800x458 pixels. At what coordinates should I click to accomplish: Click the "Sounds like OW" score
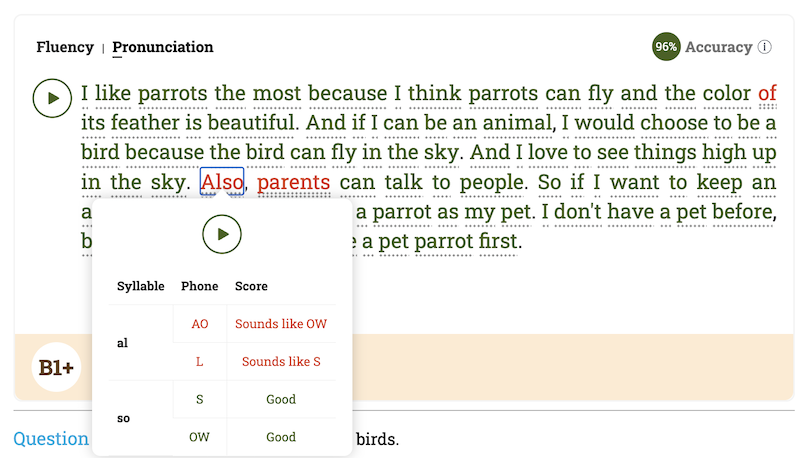click(x=281, y=324)
